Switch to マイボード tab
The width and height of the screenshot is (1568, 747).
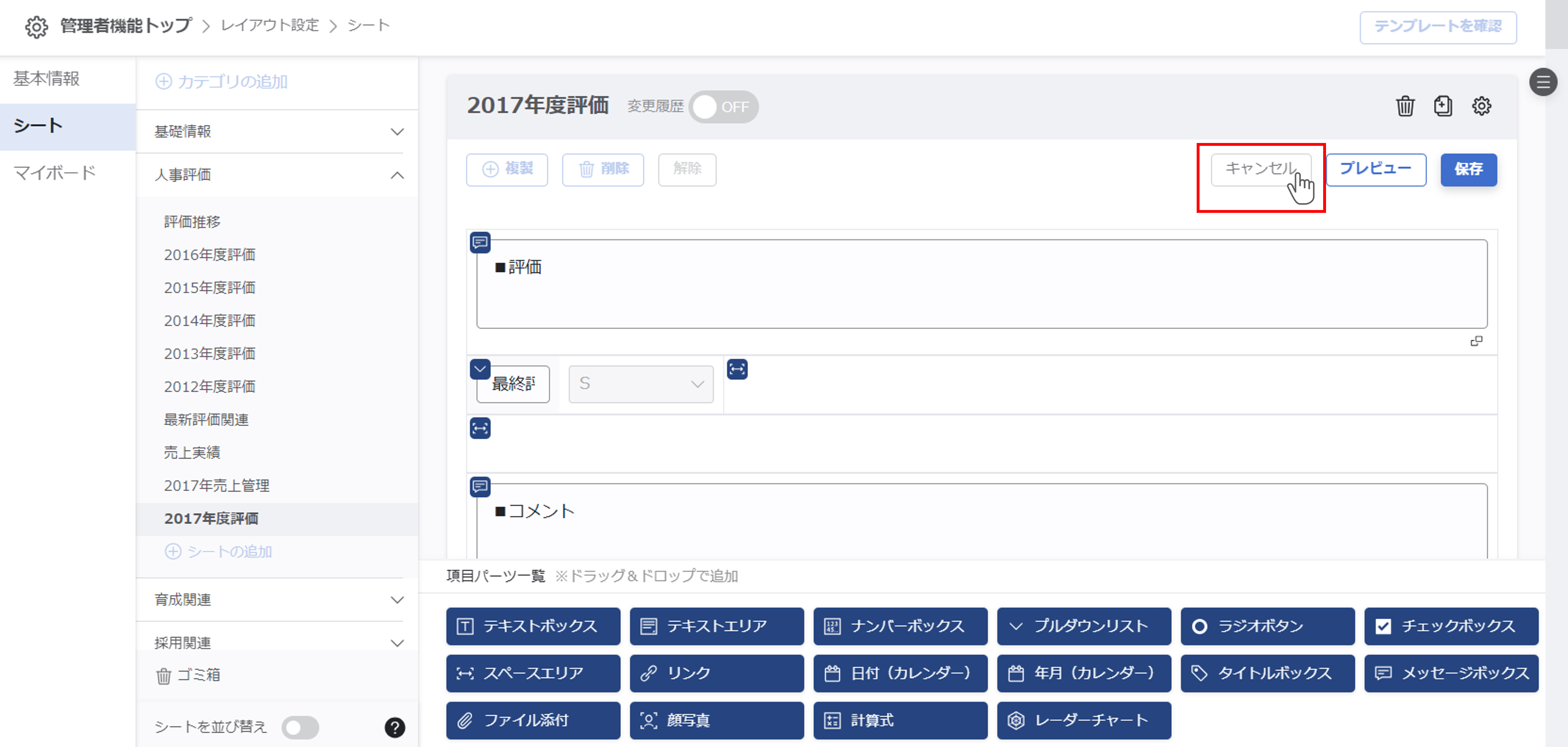(x=55, y=173)
